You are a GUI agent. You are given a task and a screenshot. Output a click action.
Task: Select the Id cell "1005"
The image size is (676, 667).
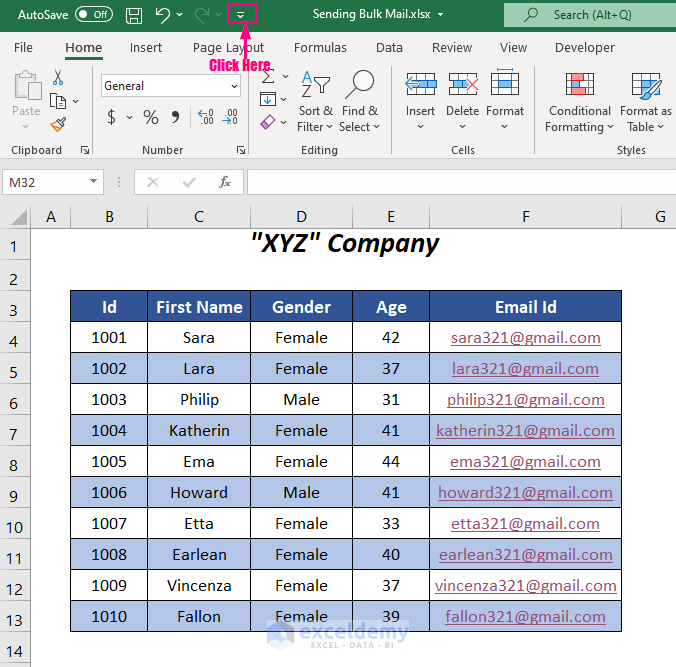tap(109, 462)
